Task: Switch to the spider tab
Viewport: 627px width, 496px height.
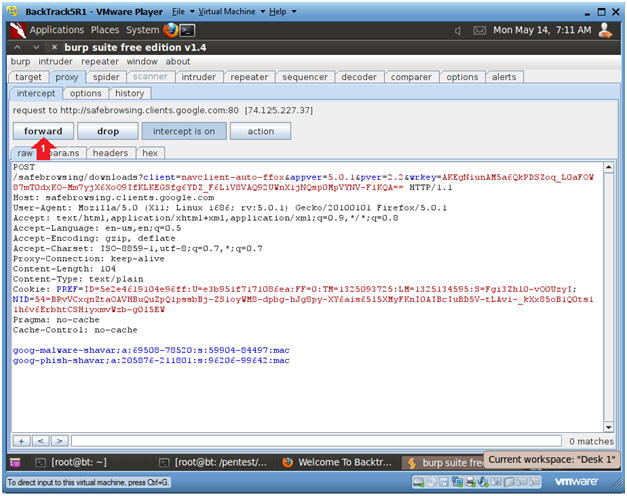Action: click(106, 77)
